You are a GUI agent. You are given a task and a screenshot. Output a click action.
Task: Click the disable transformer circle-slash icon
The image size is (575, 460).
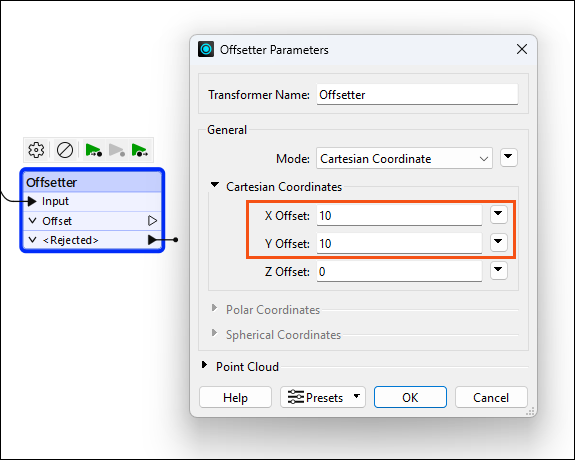(65, 150)
